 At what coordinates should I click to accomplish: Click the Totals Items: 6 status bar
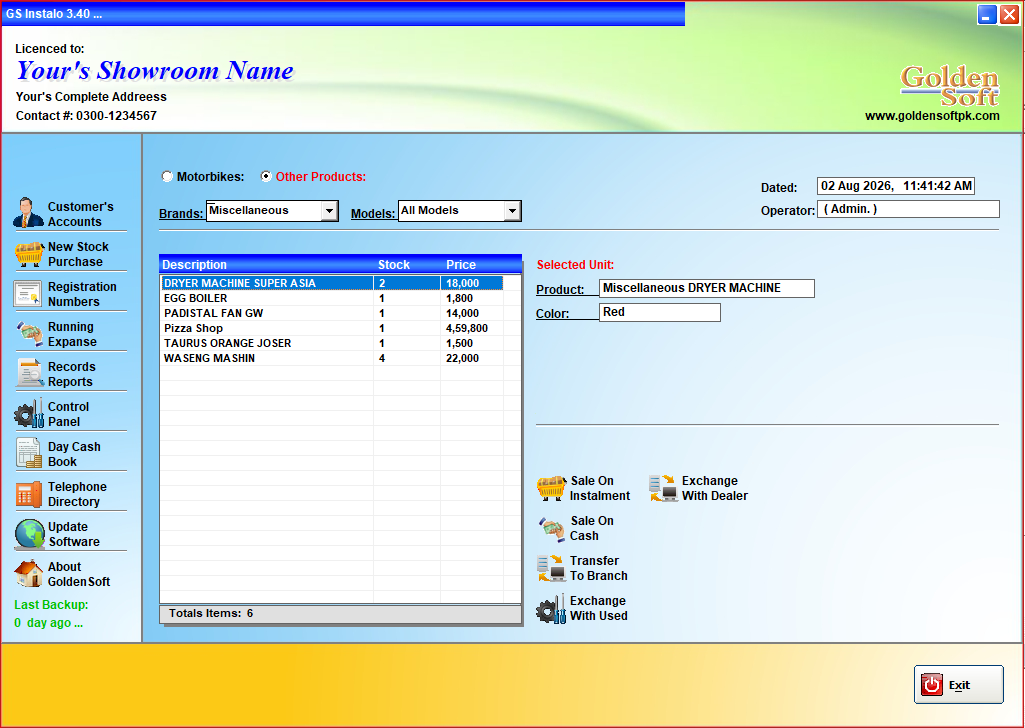click(x=341, y=614)
